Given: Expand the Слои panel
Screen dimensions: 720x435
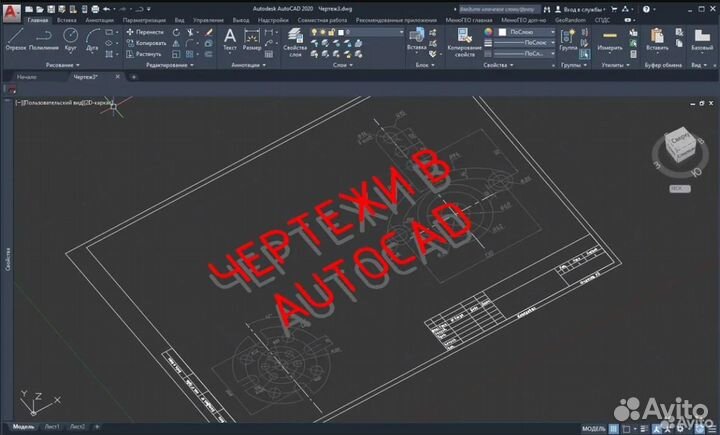Looking at the screenshot, I should pyautogui.click(x=343, y=65).
